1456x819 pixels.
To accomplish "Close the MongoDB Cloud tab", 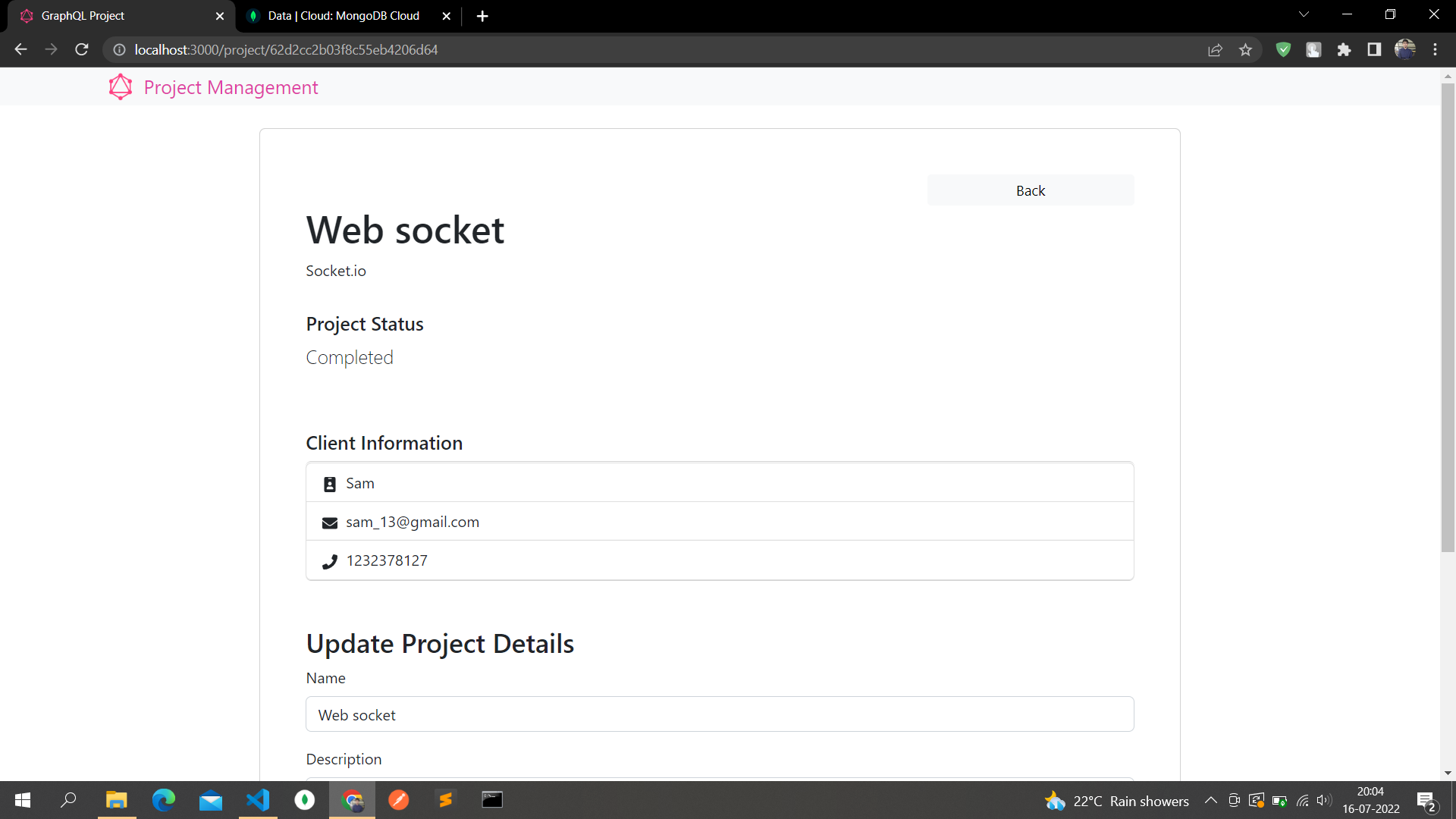I will click(x=446, y=16).
